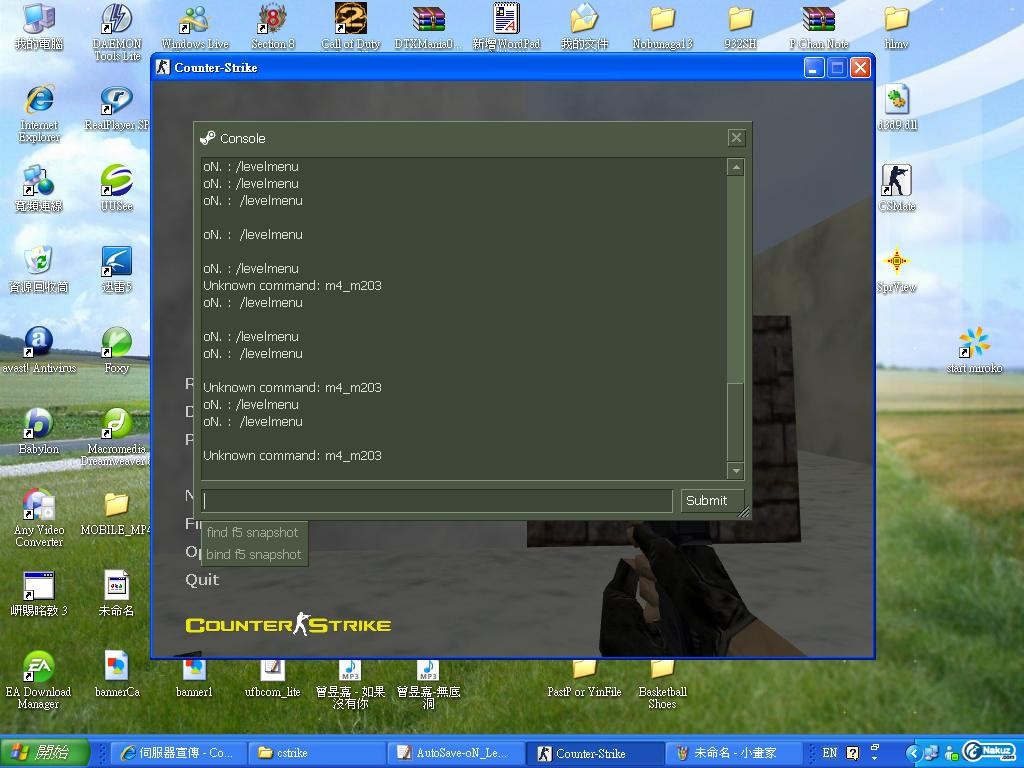Switch to the Paint taskbar button
The width and height of the screenshot is (1024, 768).
pos(733,753)
